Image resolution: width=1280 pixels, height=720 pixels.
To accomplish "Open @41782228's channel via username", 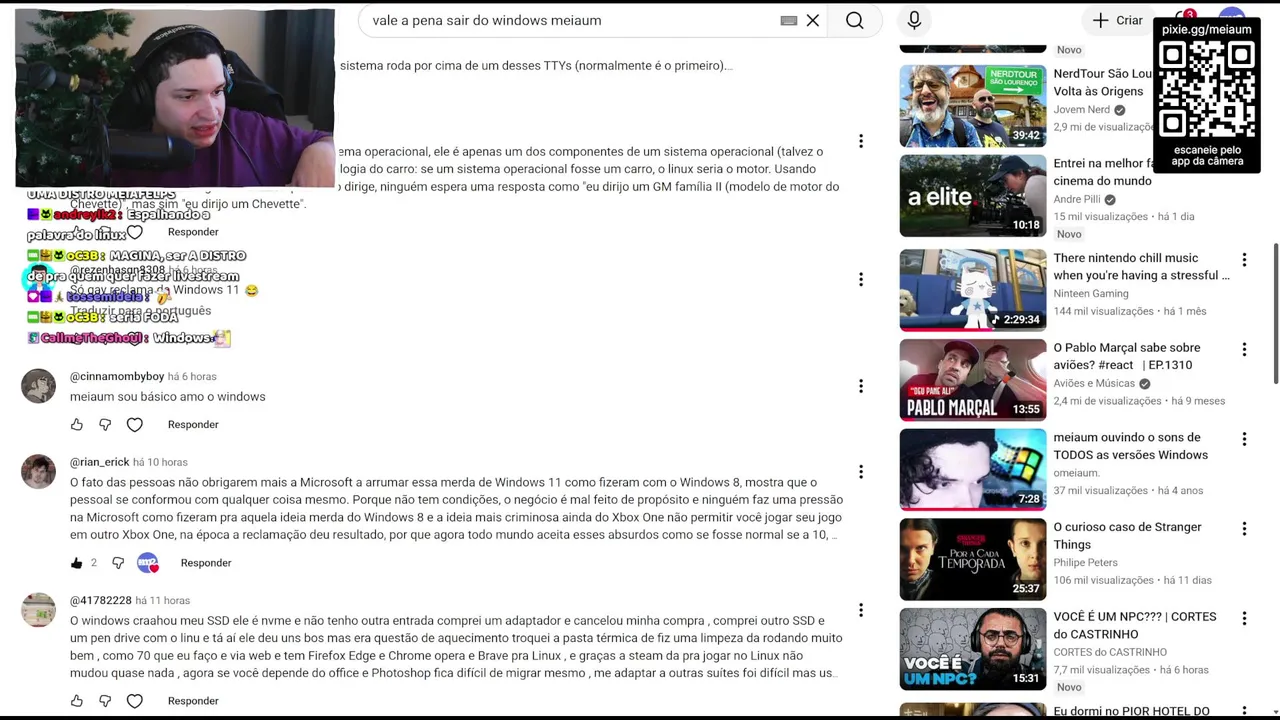I will coord(101,601).
